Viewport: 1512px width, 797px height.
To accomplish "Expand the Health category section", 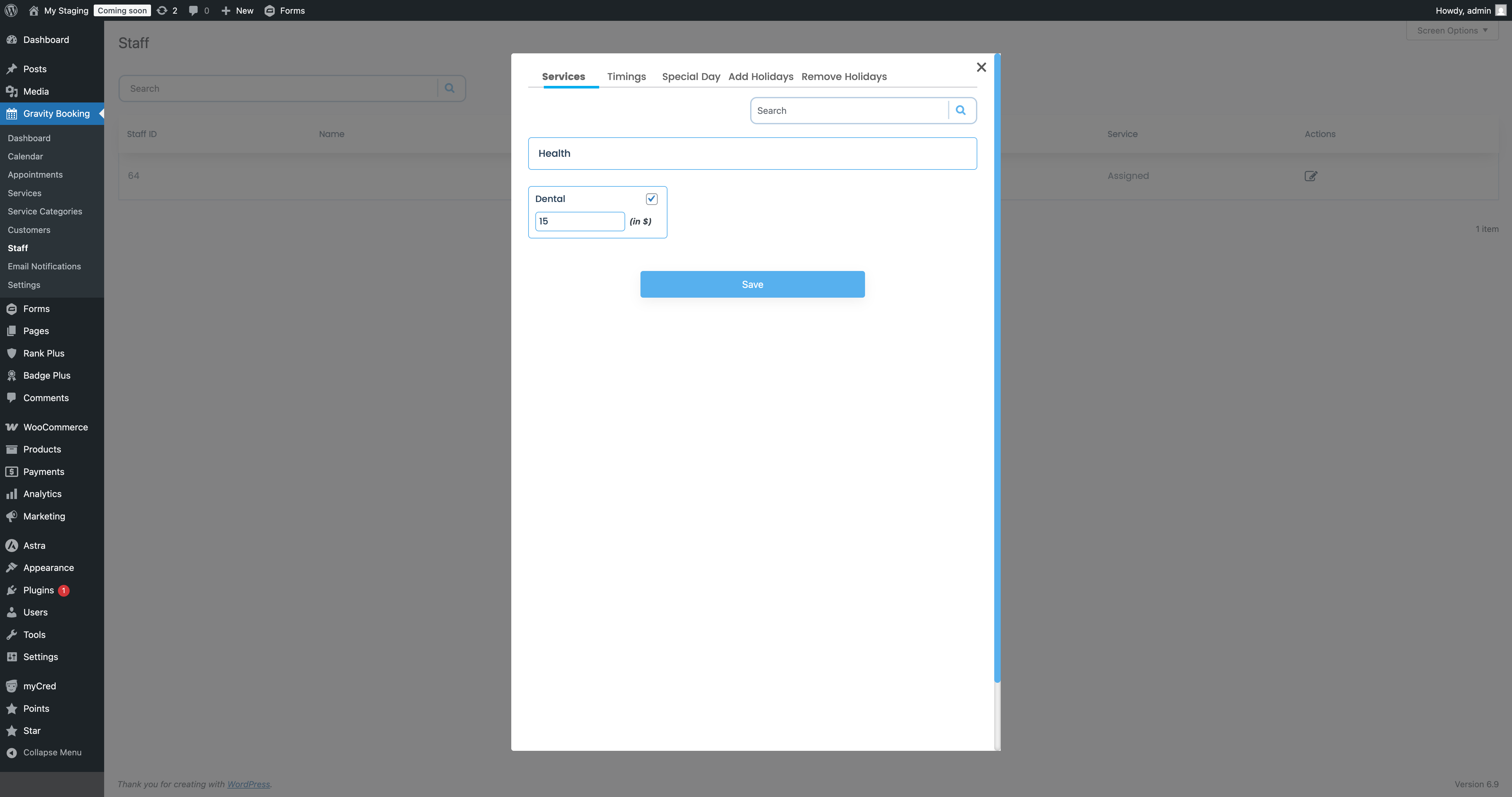I will (x=752, y=153).
